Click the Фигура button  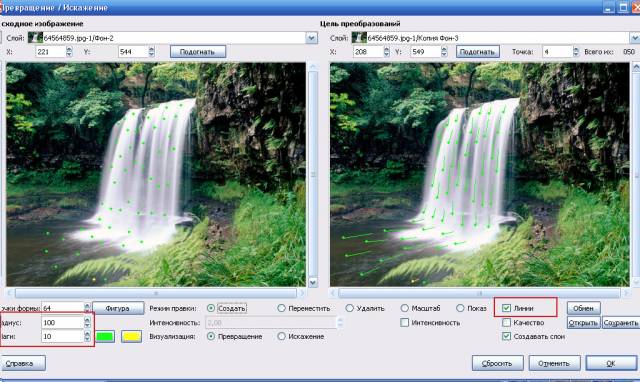(118, 308)
